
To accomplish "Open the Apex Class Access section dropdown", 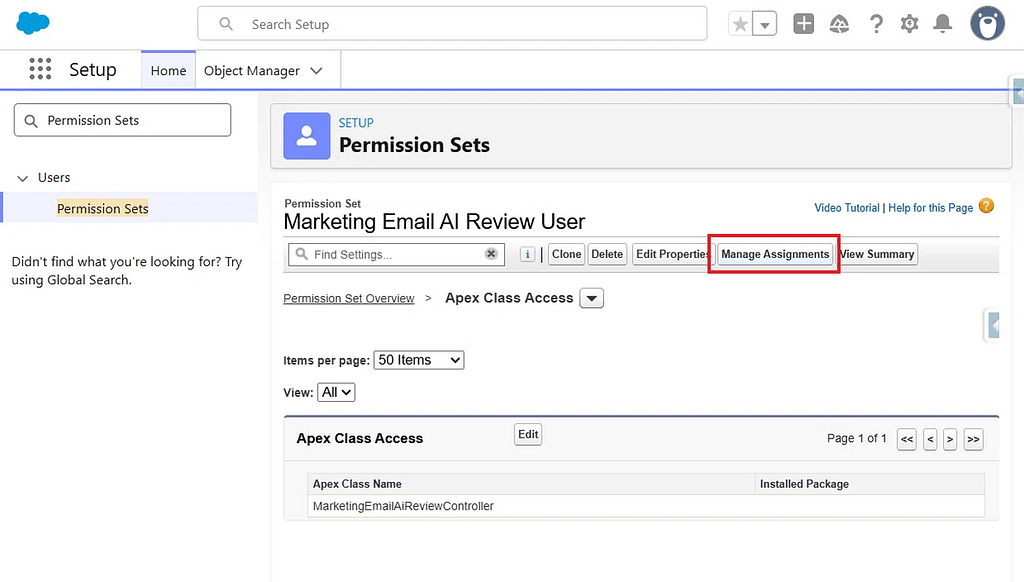I will click(592, 299).
